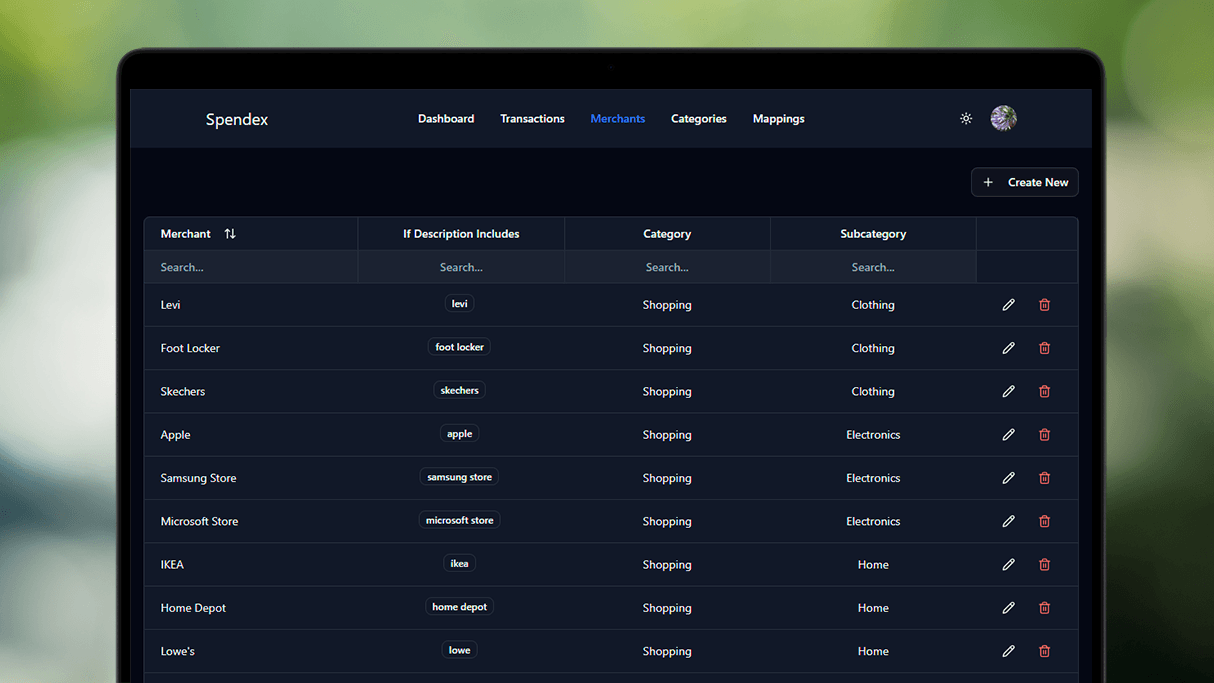This screenshot has height=683, width=1214.
Task: Click the Category column header
Action: click(x=667, y=234)
